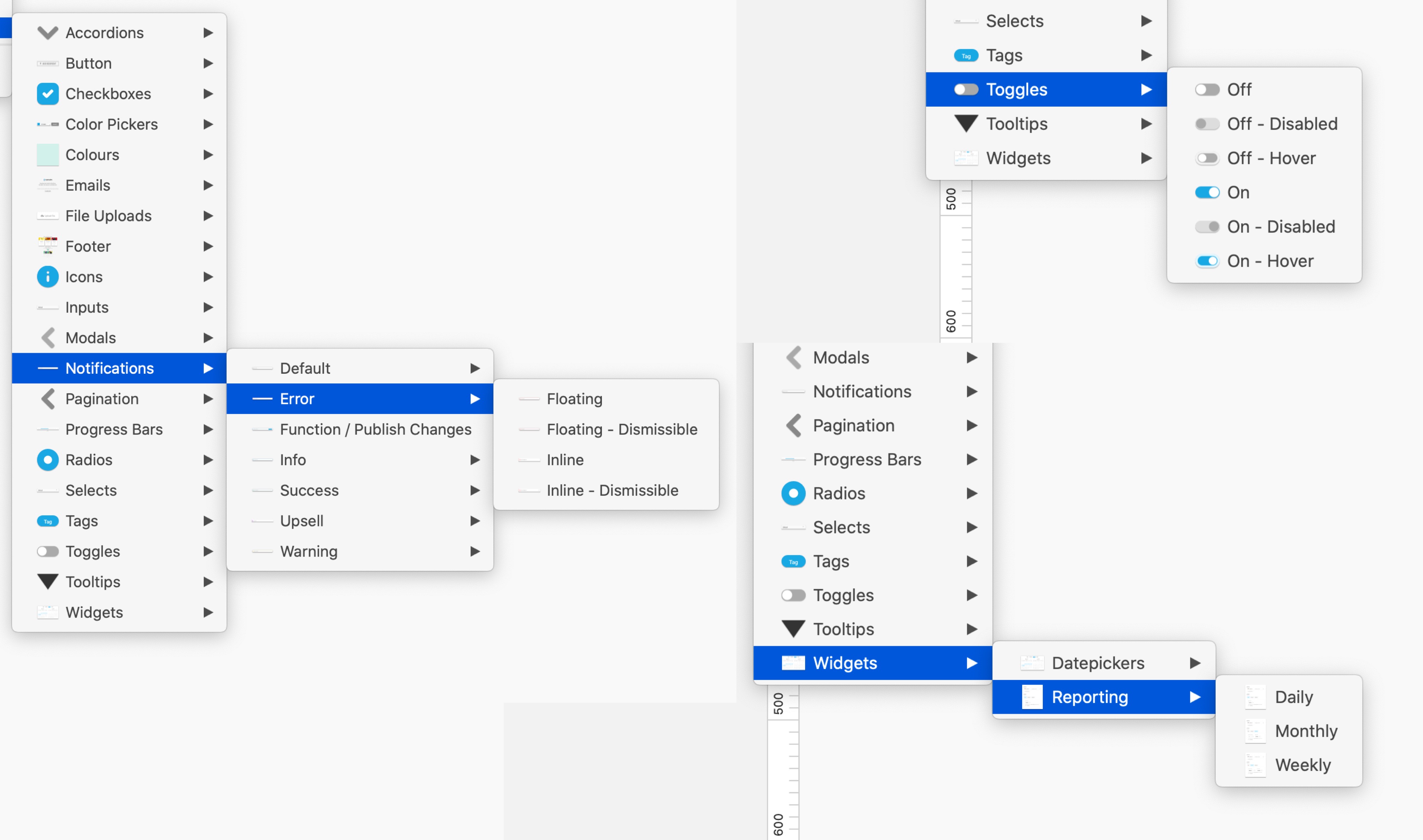1423x840 pixels.
Task: Click the highlighted Widgets row icon
Action: (x=793, y=663)
